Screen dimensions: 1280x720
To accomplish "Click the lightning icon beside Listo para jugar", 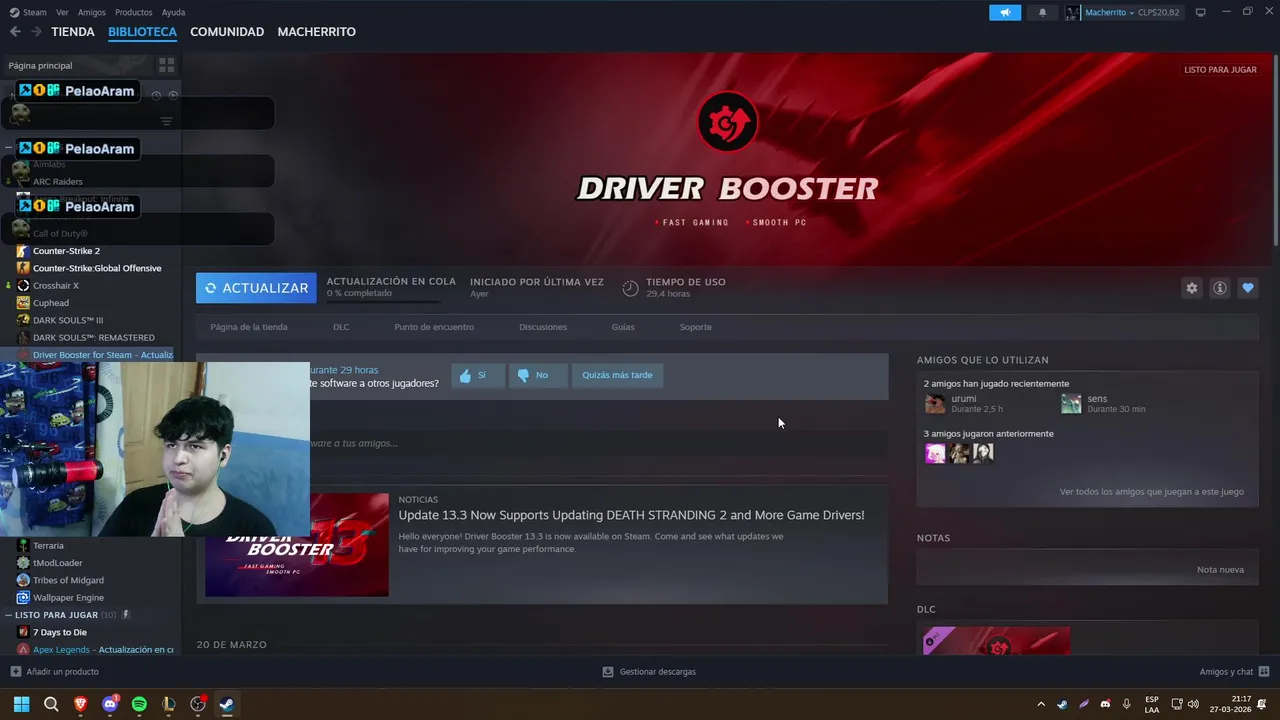I will 126,615.
